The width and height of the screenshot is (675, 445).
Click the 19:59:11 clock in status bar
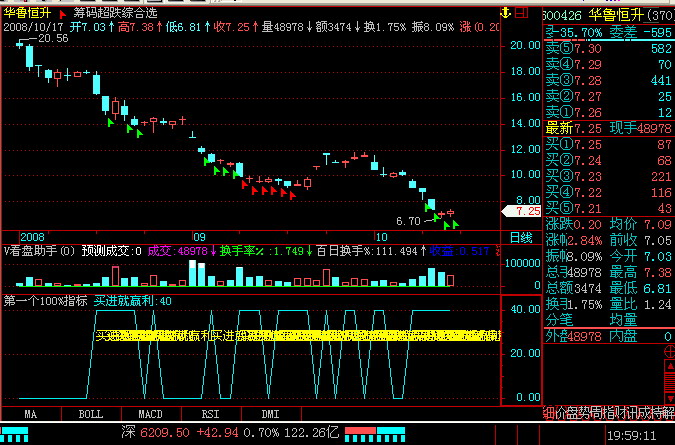[x=632, y=436]
